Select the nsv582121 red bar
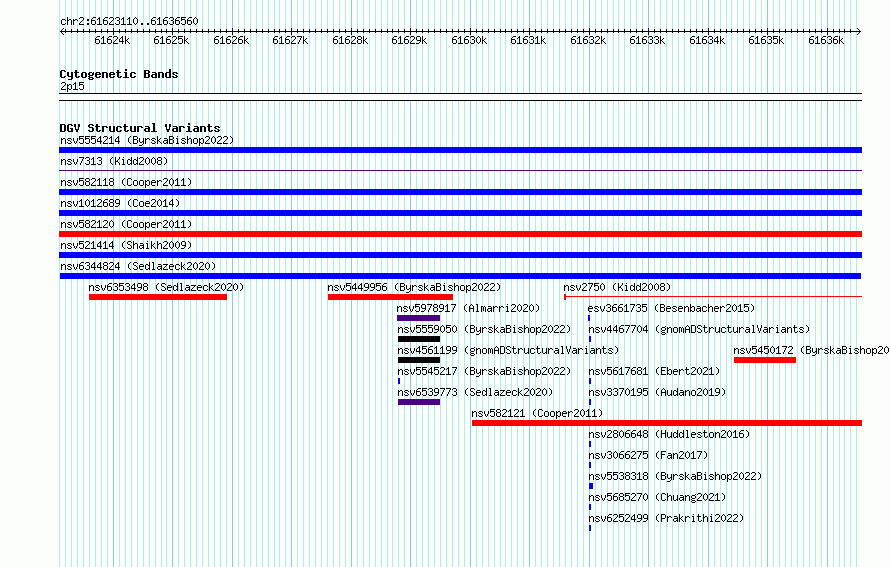Image resolution: width=890 pixels, height=567 pixels. coord(667,423)
